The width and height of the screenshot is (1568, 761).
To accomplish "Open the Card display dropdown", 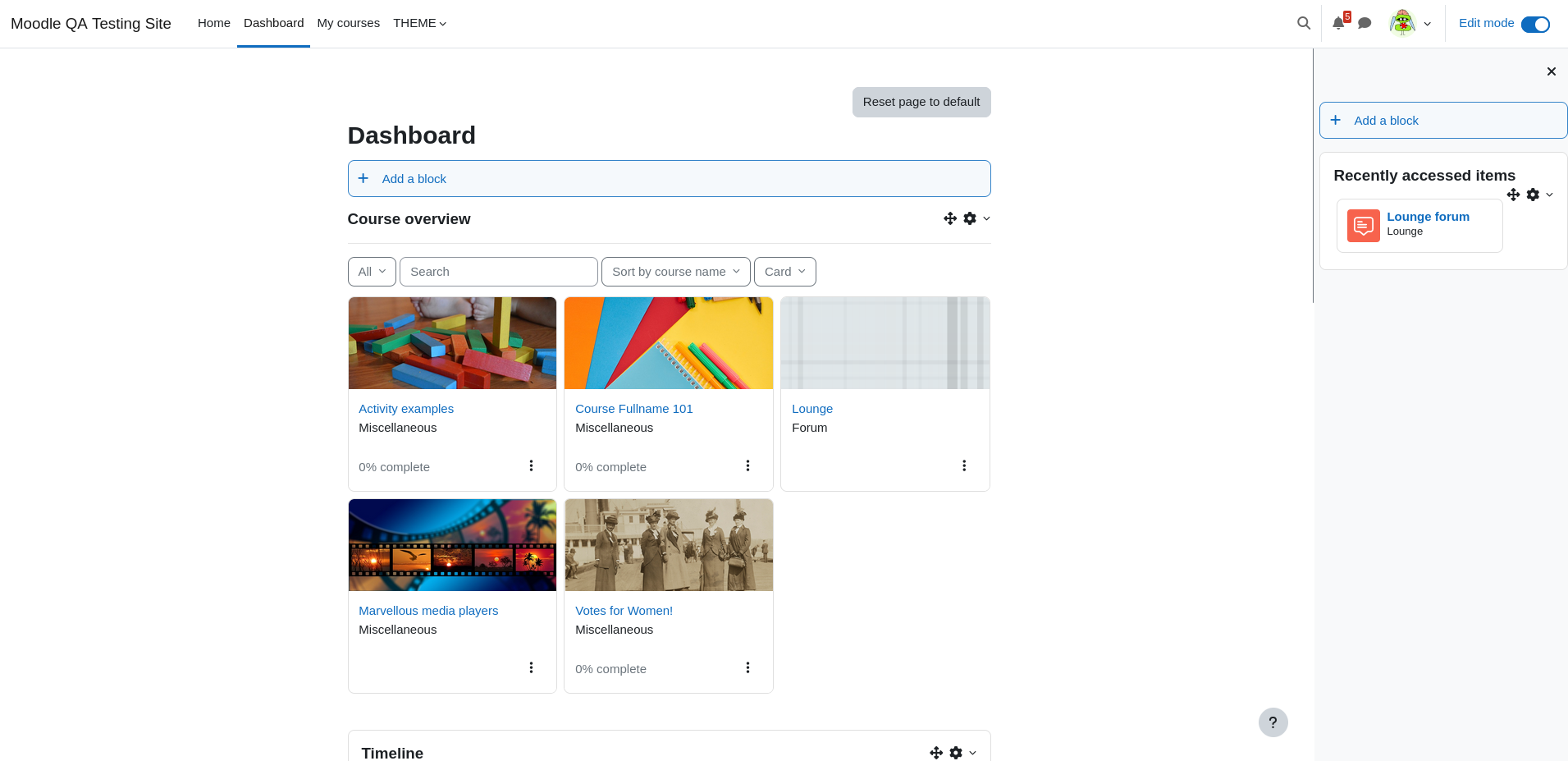I will click(x=784, y=272).
